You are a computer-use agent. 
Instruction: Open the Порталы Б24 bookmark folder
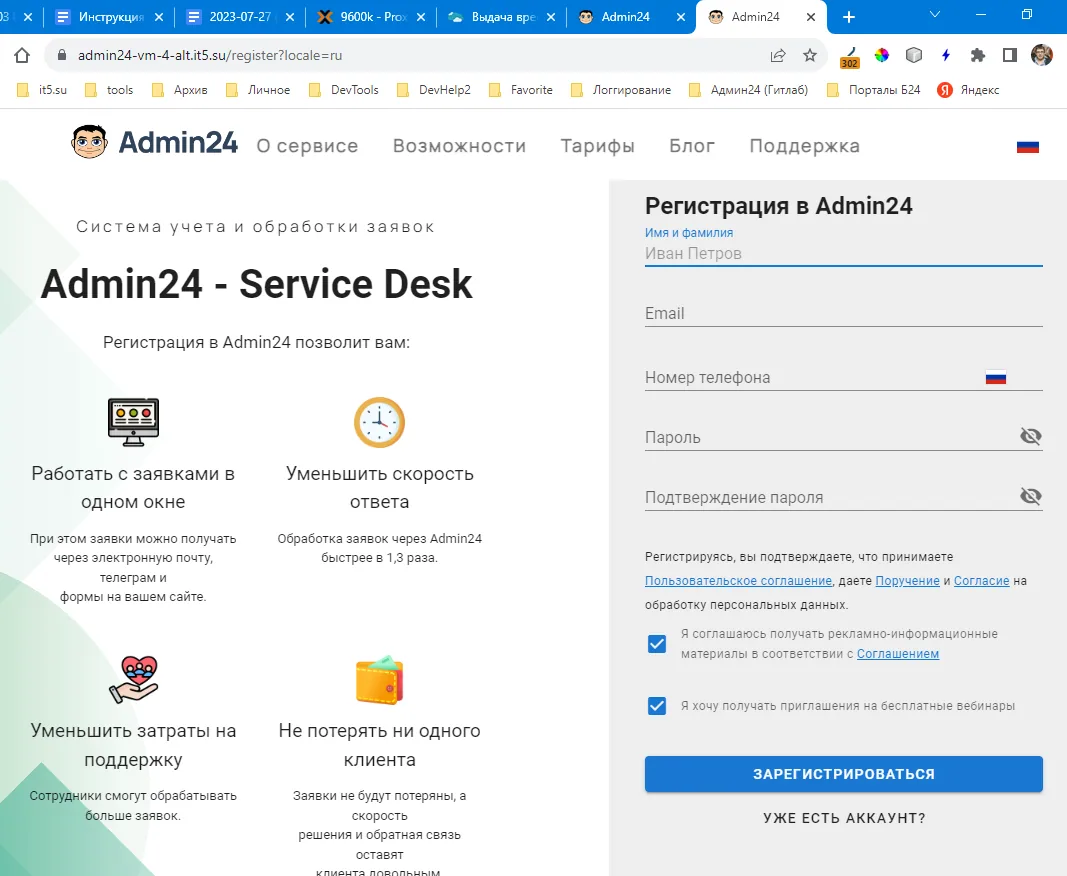[x=874, y=90]
